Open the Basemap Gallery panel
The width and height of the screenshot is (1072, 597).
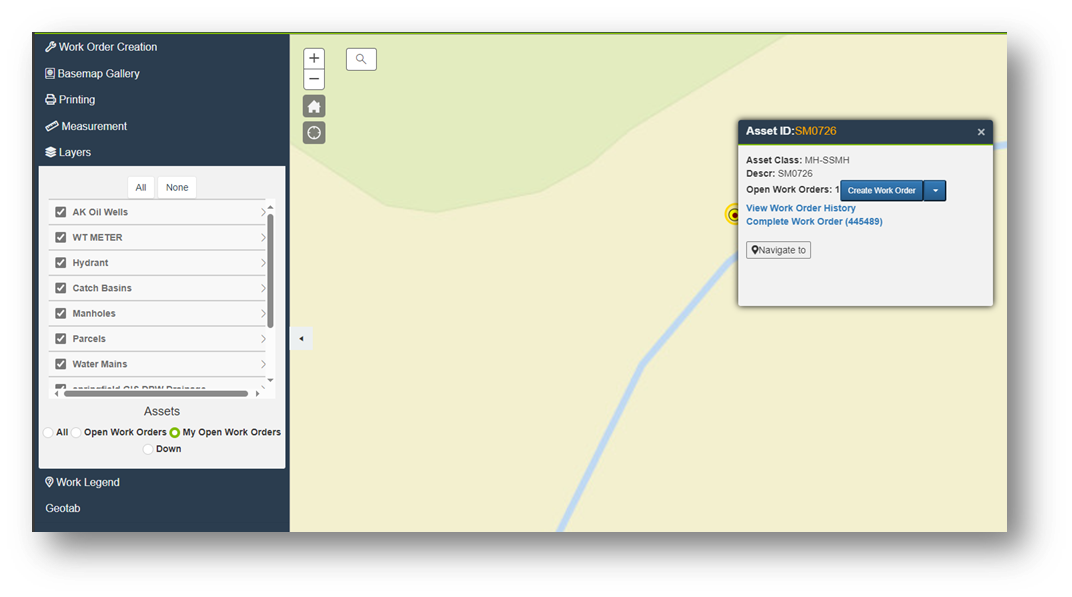point(98,74)
